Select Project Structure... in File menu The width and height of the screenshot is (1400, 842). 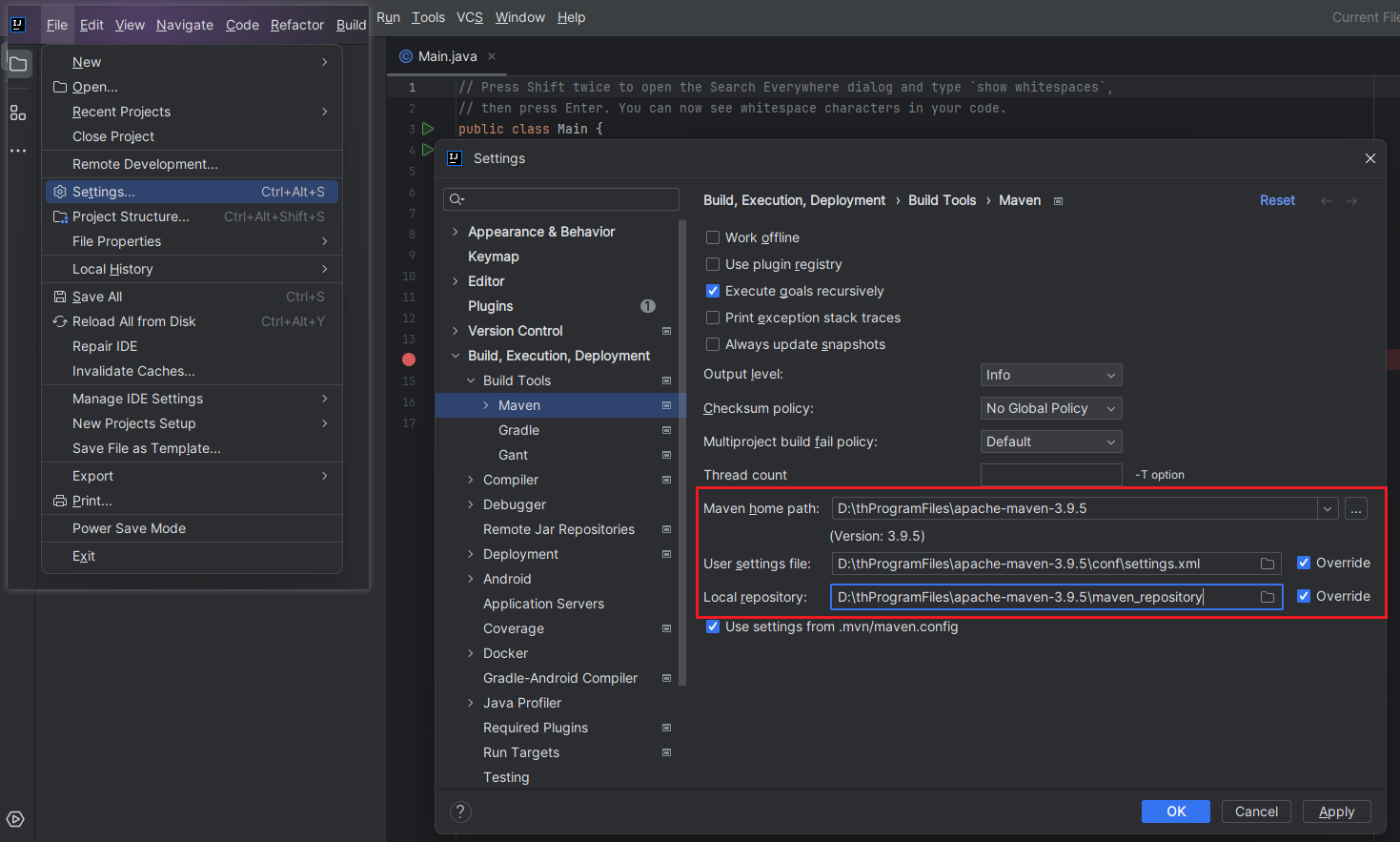click(192, 216)
